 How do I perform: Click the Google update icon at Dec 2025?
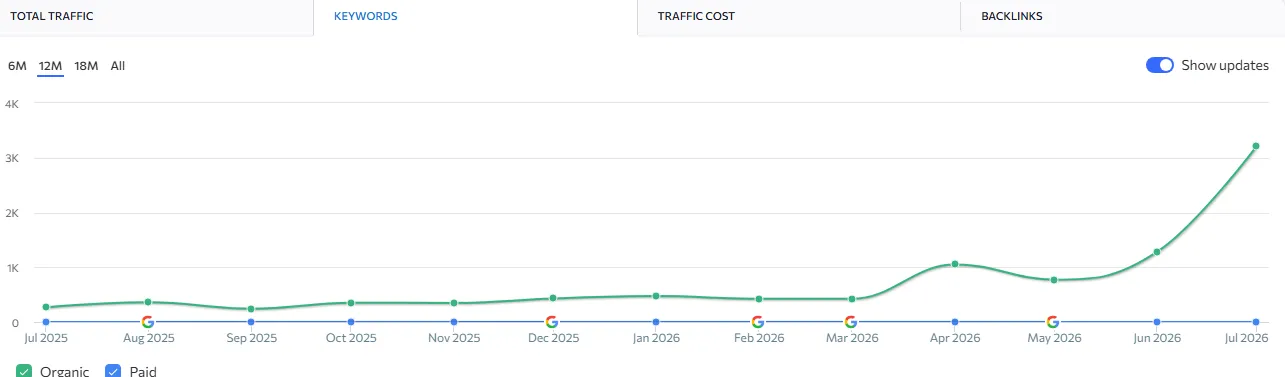[x=551, y=322]
